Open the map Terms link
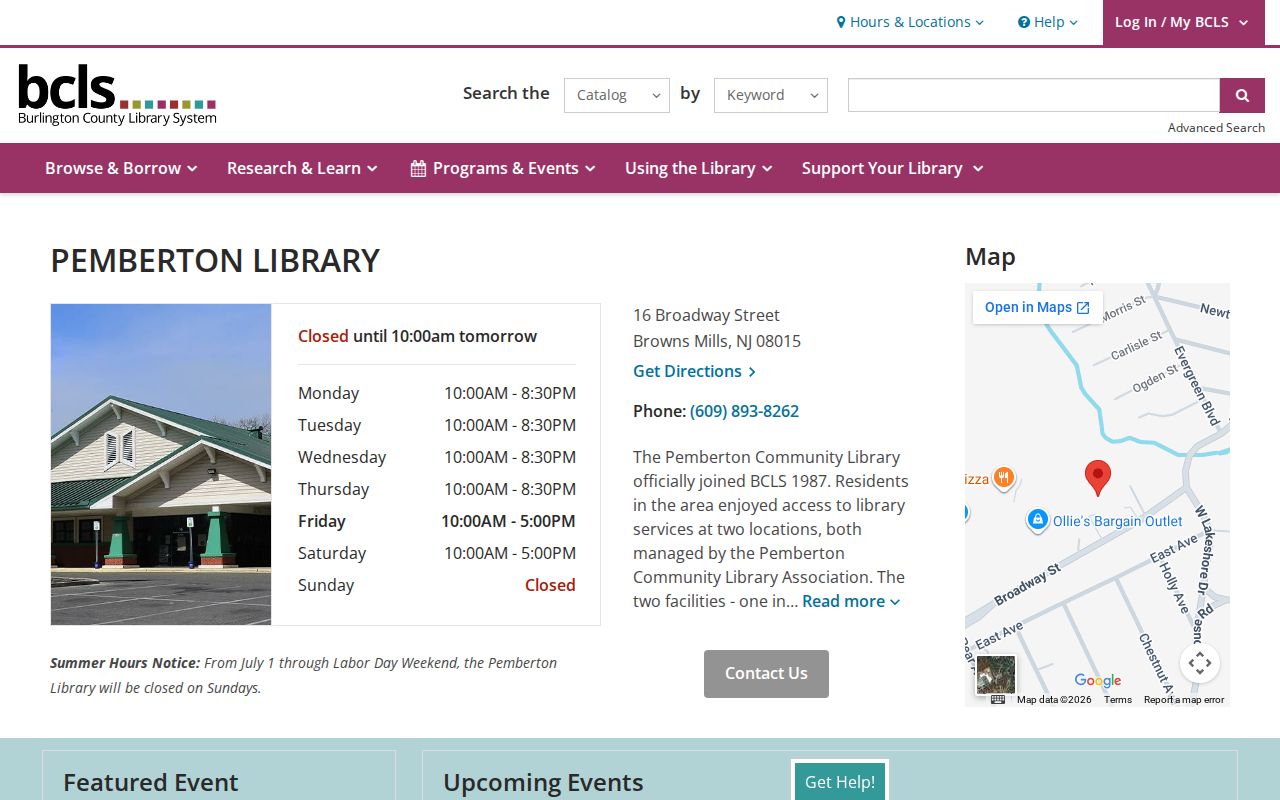1280x800 pixels. point(1118,700)
